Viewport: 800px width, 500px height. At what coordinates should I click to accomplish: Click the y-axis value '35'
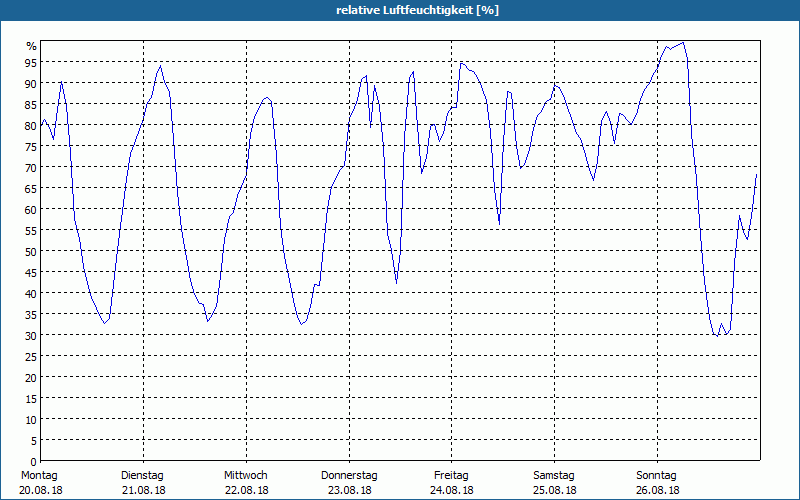pyautogui.click(x=31, y=315)
